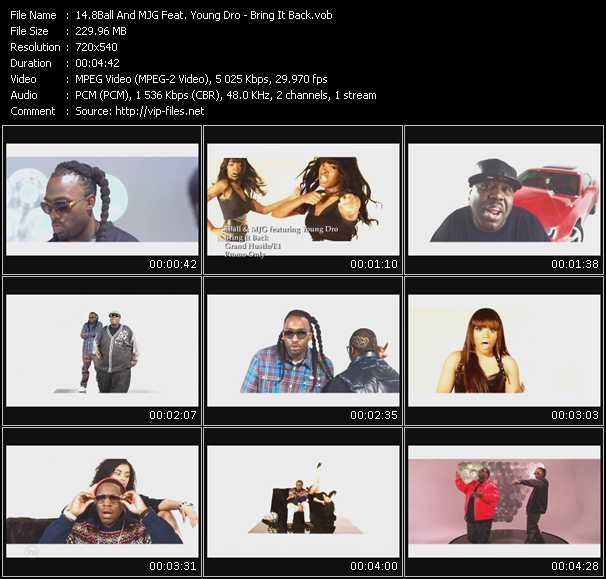Select the 00:01:10 timestamp text
The image size is (606, 579).
click(x=374, y=264)
